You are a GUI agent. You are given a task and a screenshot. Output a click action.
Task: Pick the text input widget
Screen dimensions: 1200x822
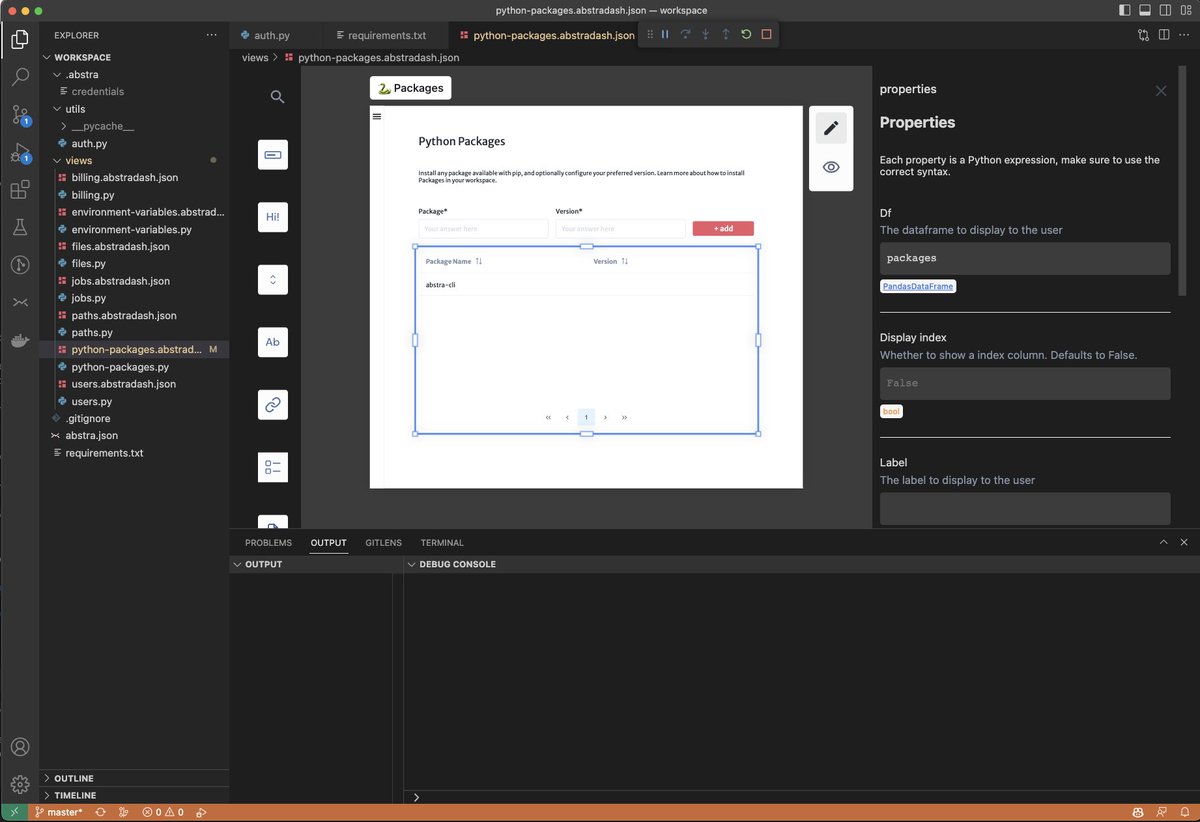coord(273,155)
